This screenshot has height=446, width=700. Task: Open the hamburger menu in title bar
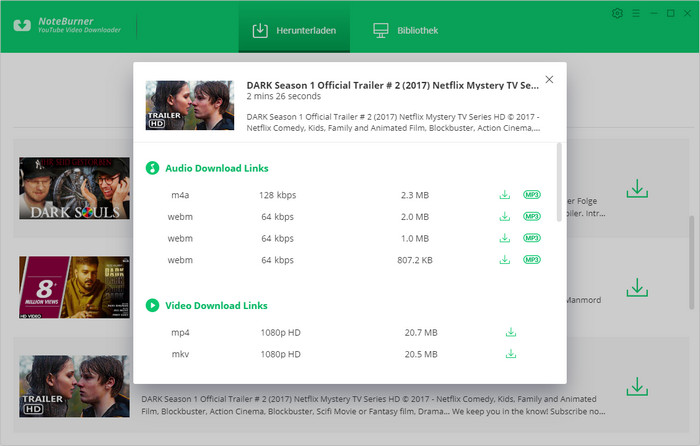pyautogui.click(x=636, y=13)
